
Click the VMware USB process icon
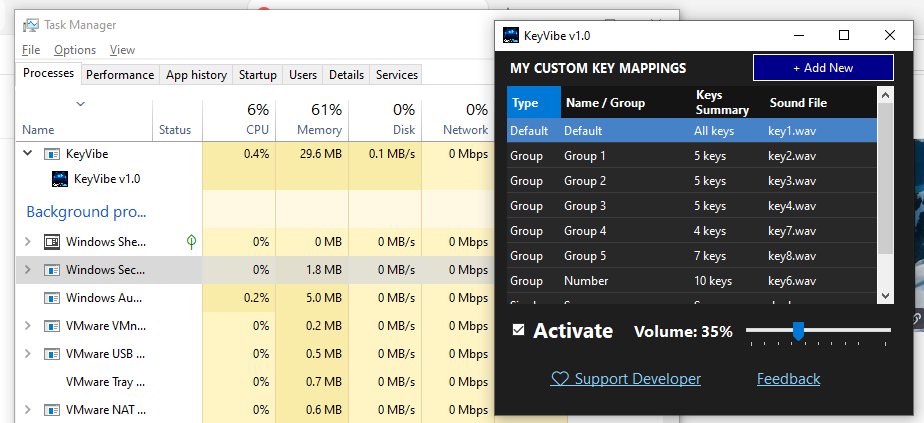tap(52, 354)
